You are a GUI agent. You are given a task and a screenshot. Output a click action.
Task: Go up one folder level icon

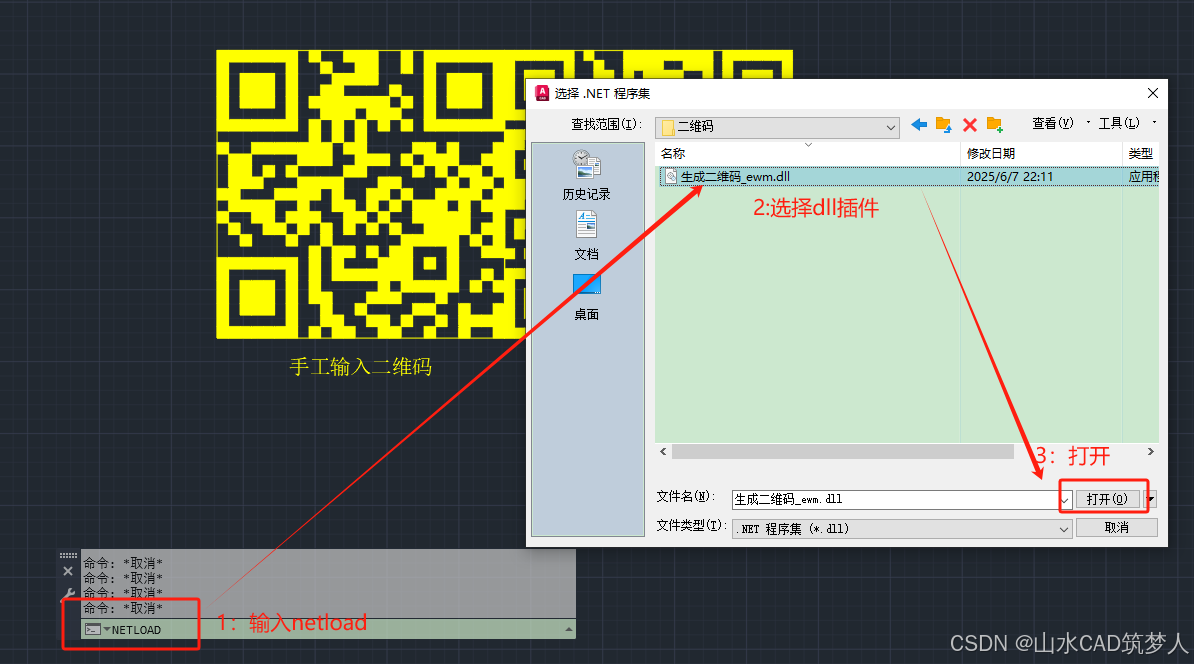[944, 125]
